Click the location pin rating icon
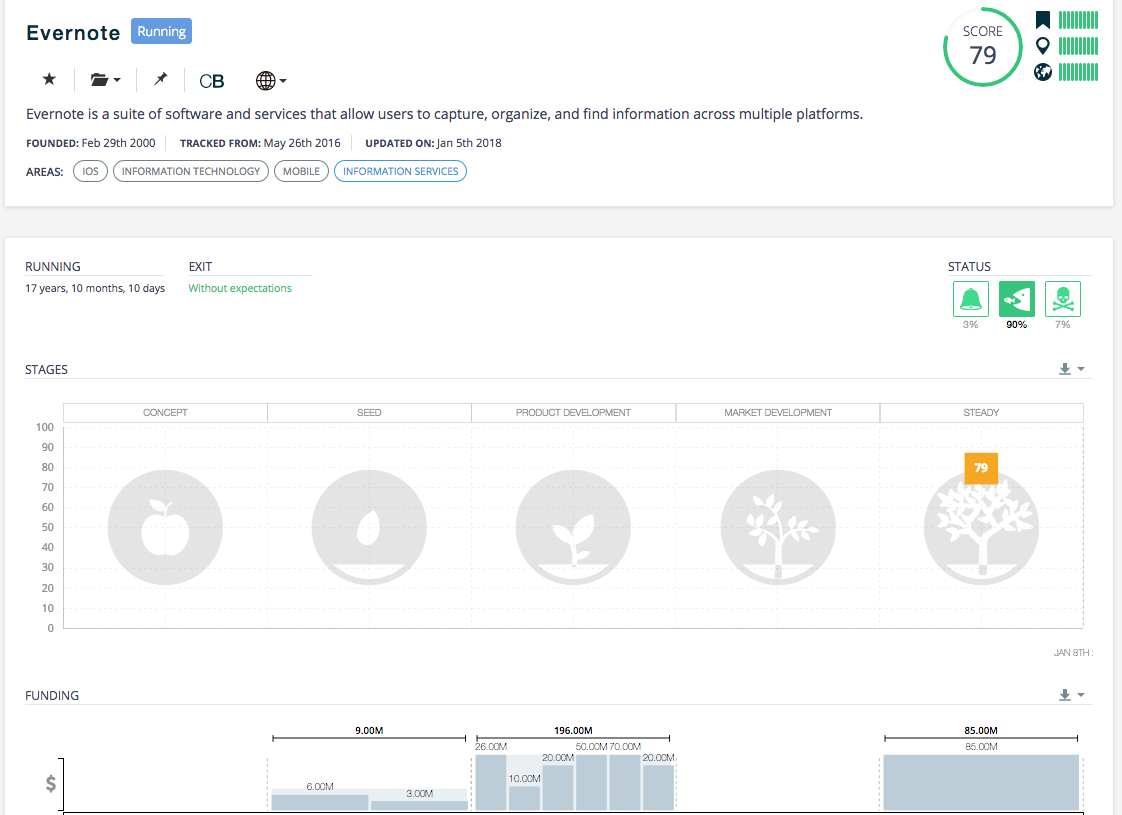Image resolution: width=1122 pixels, height=815 pixels. [x=1043, y=46]
